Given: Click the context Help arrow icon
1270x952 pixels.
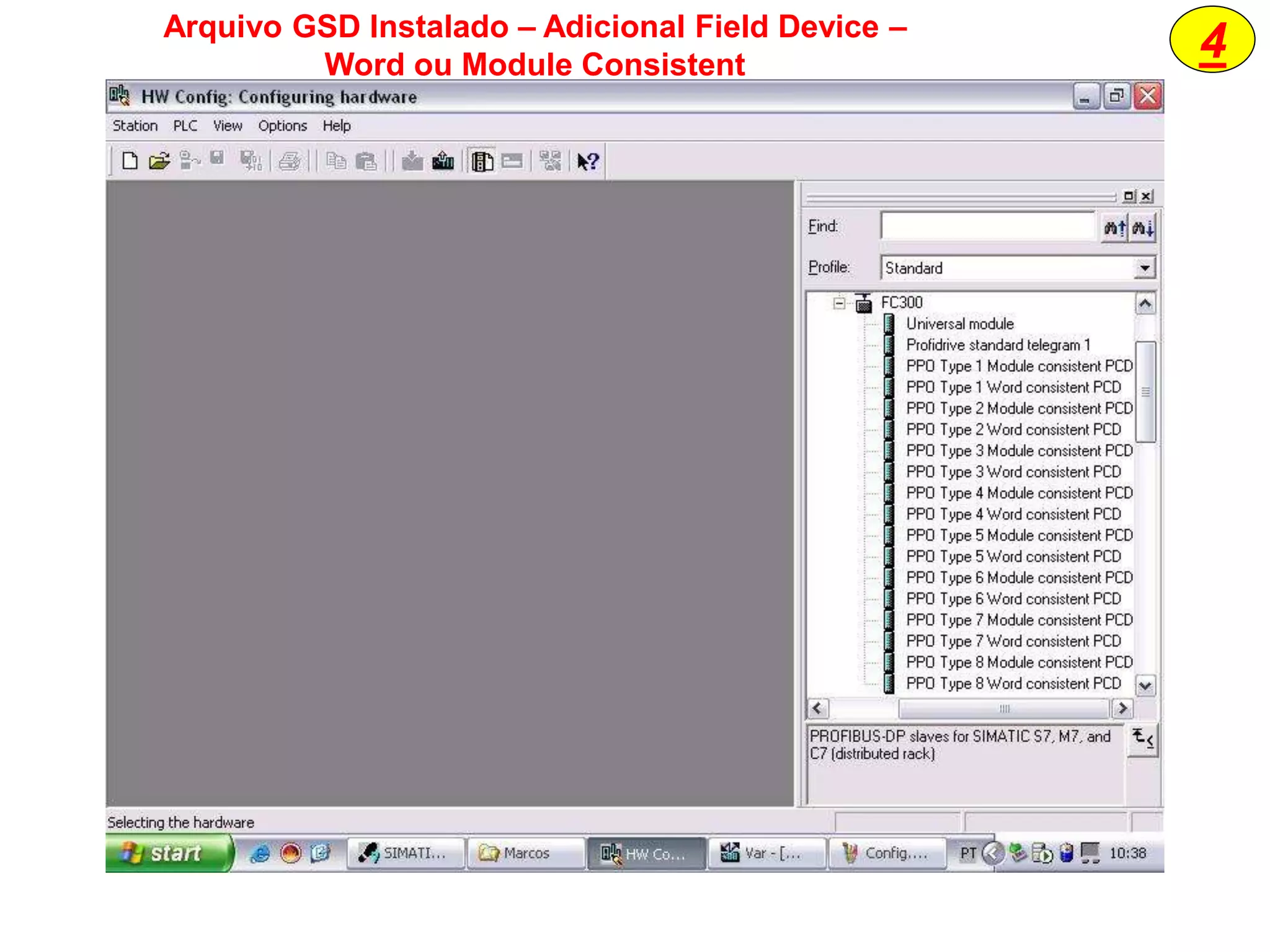Looking at the screenshot, I should (587, 161).
